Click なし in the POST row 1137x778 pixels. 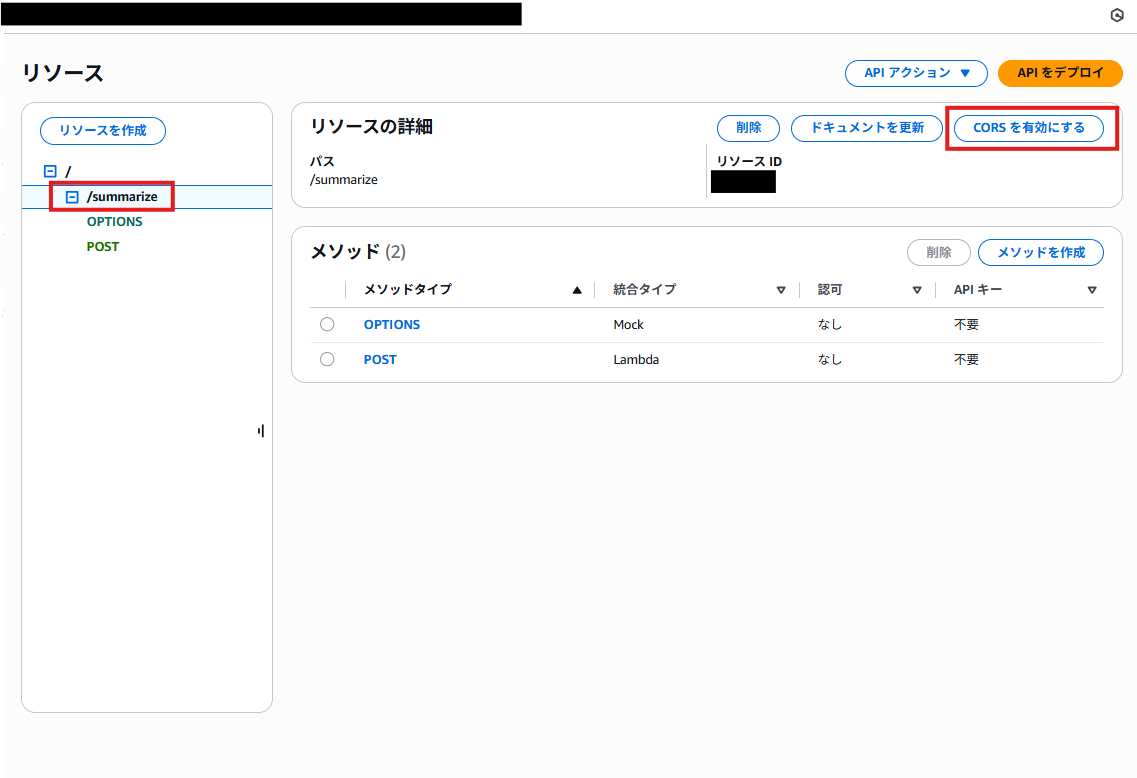(x=830, y=360)
